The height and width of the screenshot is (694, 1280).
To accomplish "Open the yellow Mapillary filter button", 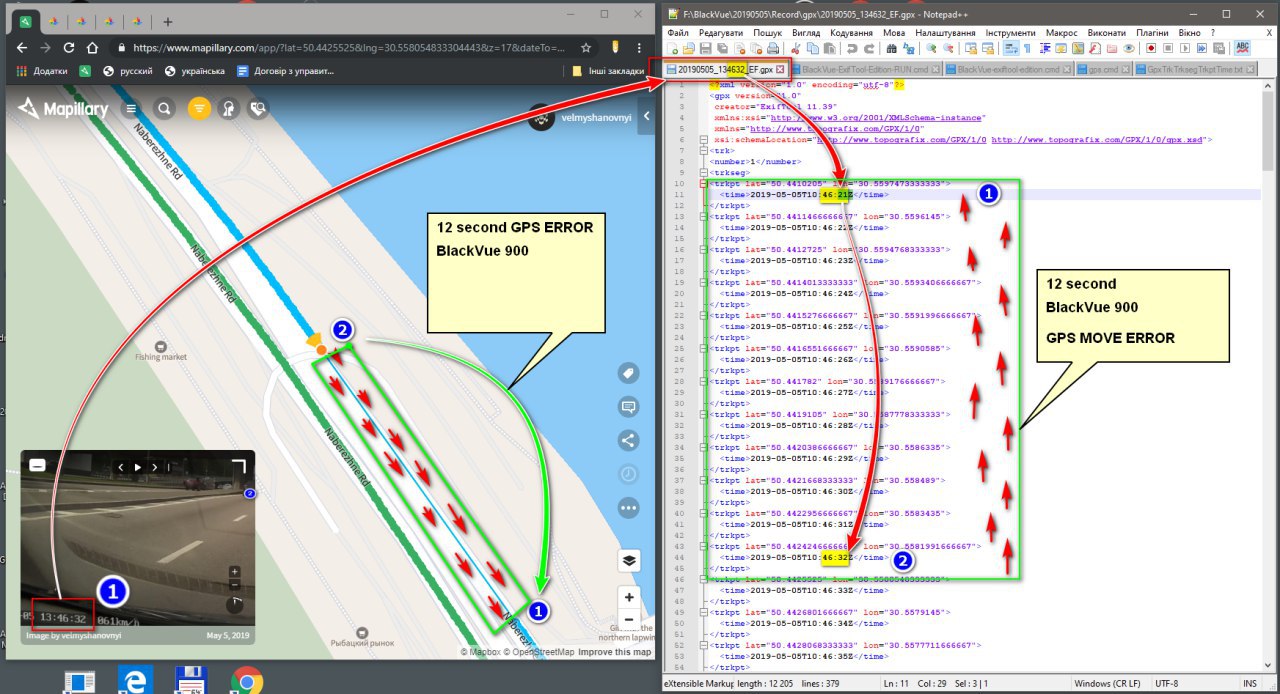I will (199, 108).
